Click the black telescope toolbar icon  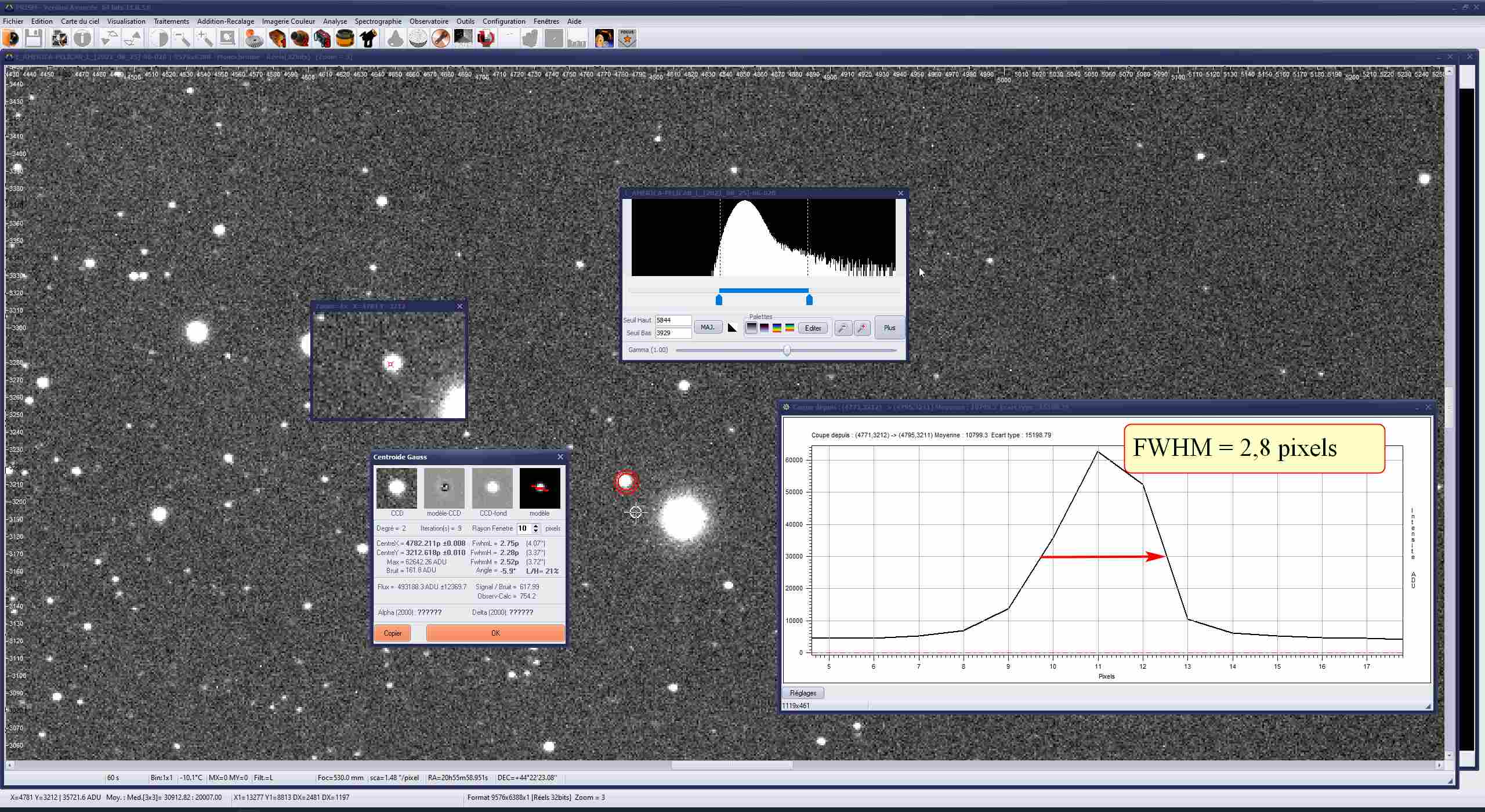point(368,39)
